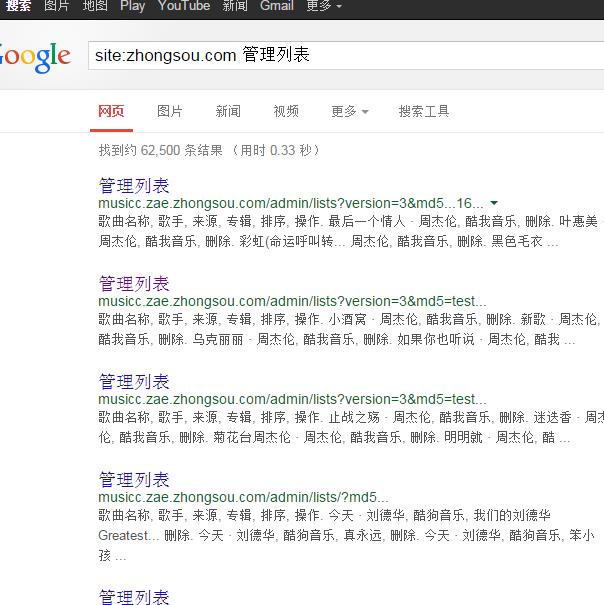Open the 搜索 item in top black bar
Image resolution: width=604 pixels, height=605 pixels.
18,6
